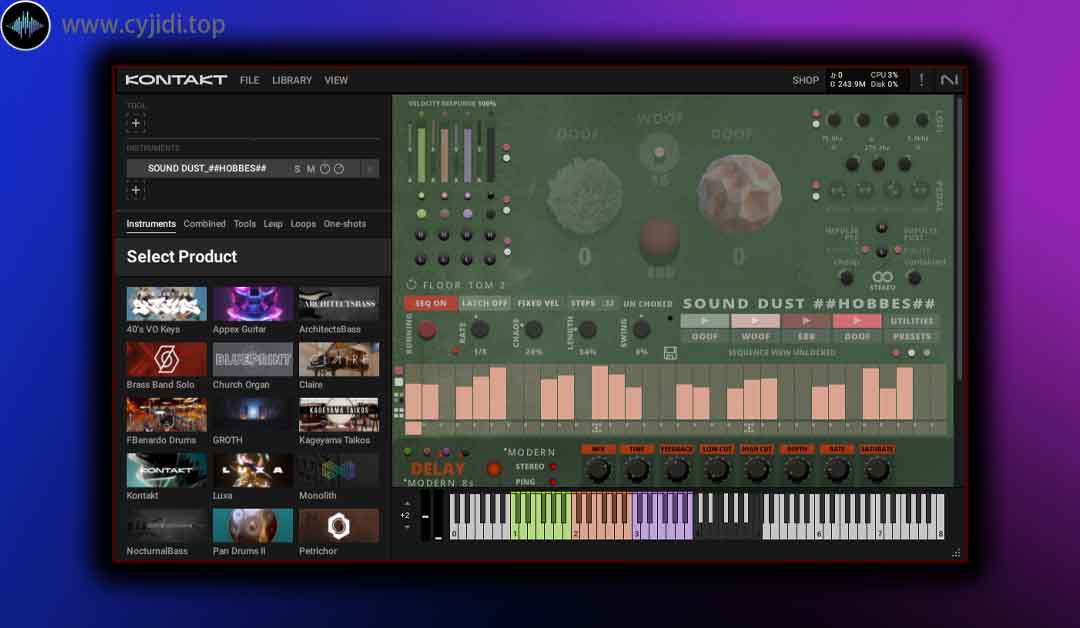Image resolution: width=1080 pixels, height=628 pixels.
Task: Select the ArchitectsBass product
Action: (x=338, y=311)
